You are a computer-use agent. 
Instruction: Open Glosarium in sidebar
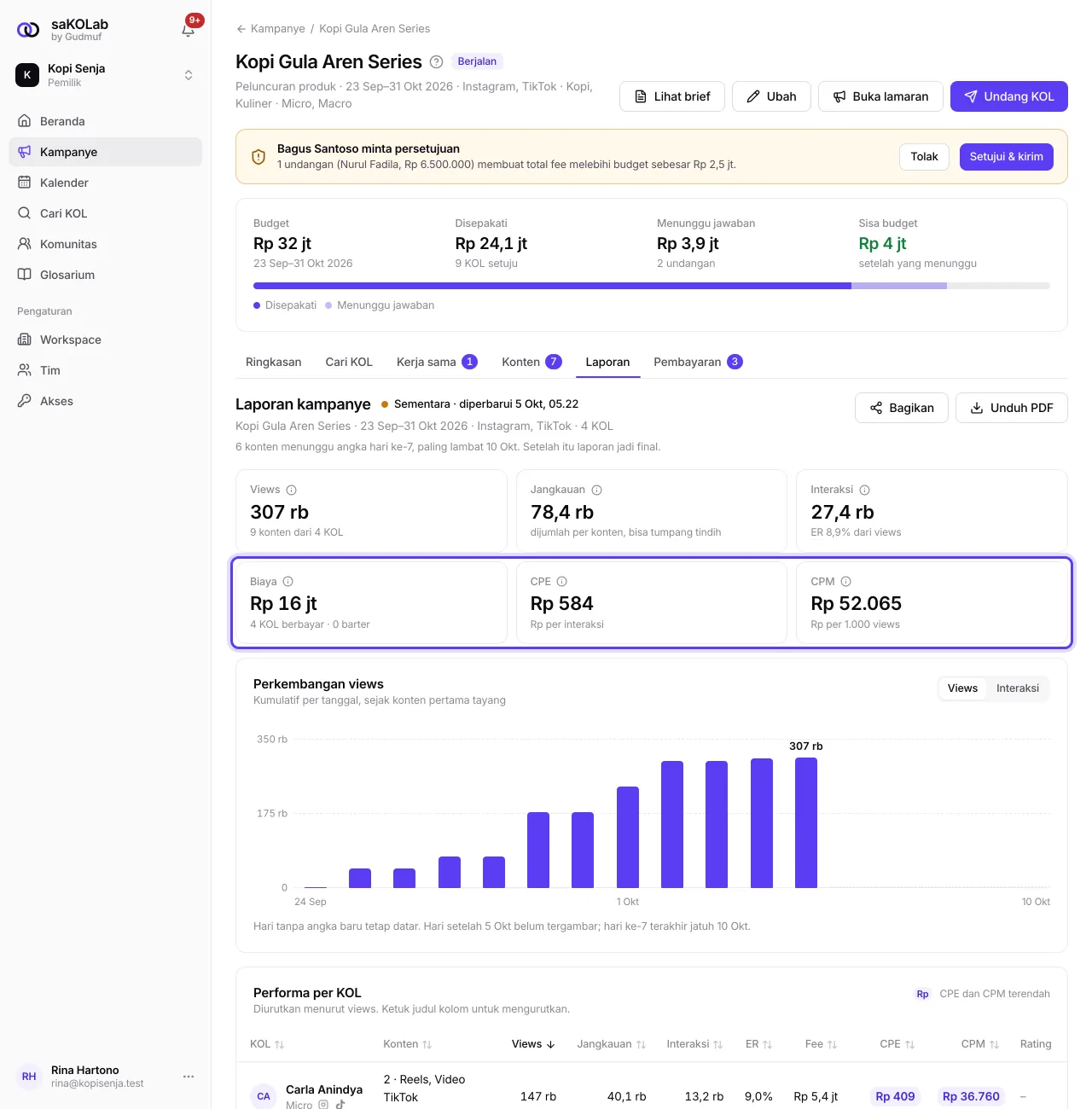pos(105,275)
